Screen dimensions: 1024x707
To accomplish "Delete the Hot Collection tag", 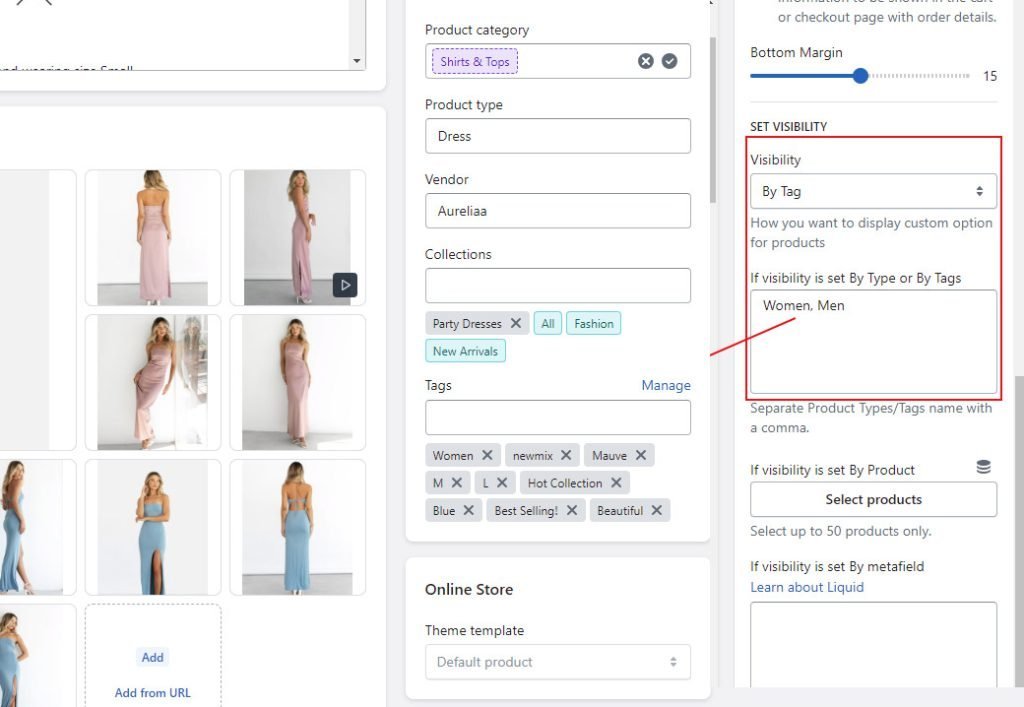I will pyautogui.click(x=616, y=482).
